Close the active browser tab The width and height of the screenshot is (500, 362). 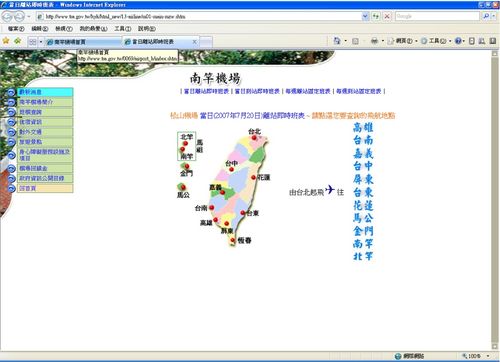[x=194, y=42]
